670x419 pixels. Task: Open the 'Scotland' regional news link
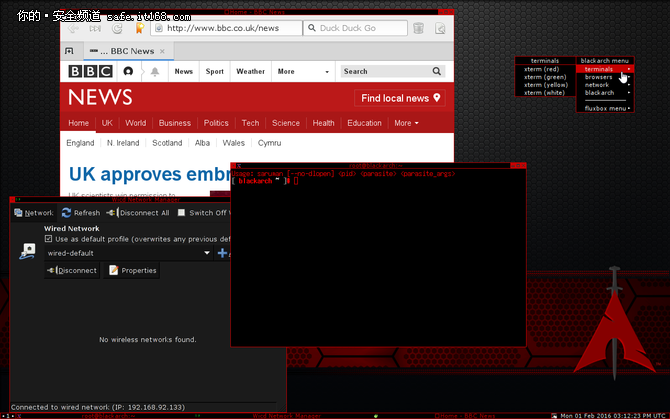point(167,143)
